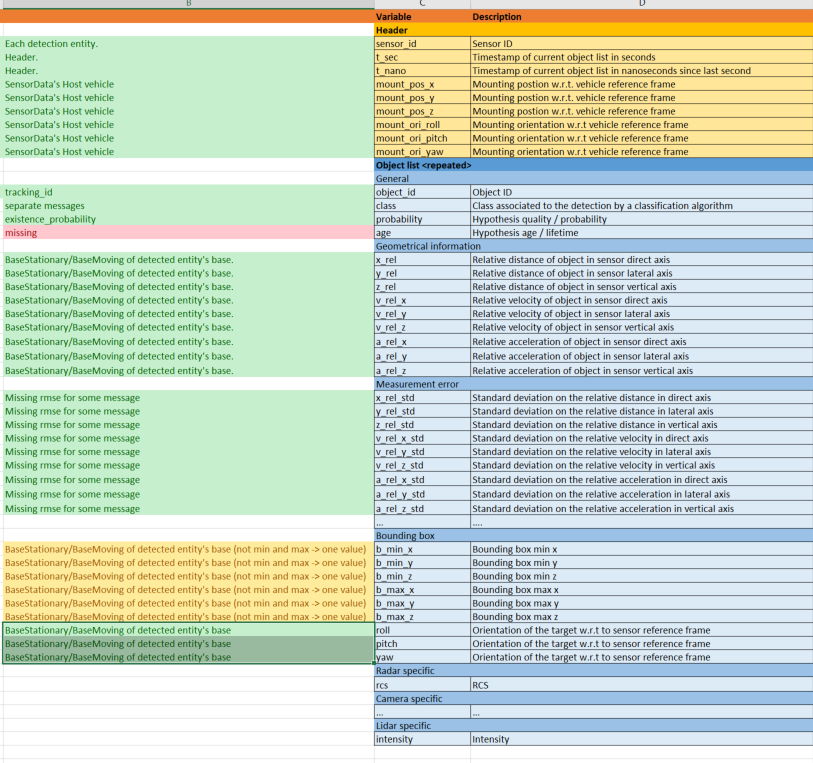Click the 'Hypothesis age / lifetime' cell
The width and height of the screenshot is (813, 763).
pos(642,232)
